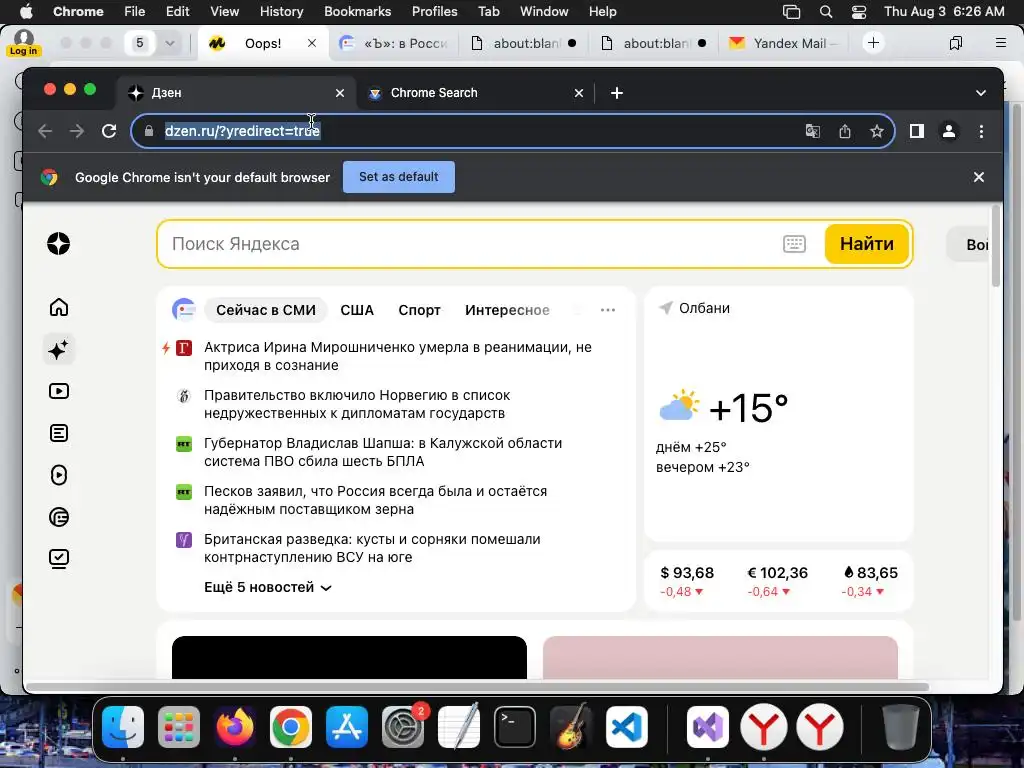Open Control Center in the menu bar
1024x768 pixels.
pos(859,11)
